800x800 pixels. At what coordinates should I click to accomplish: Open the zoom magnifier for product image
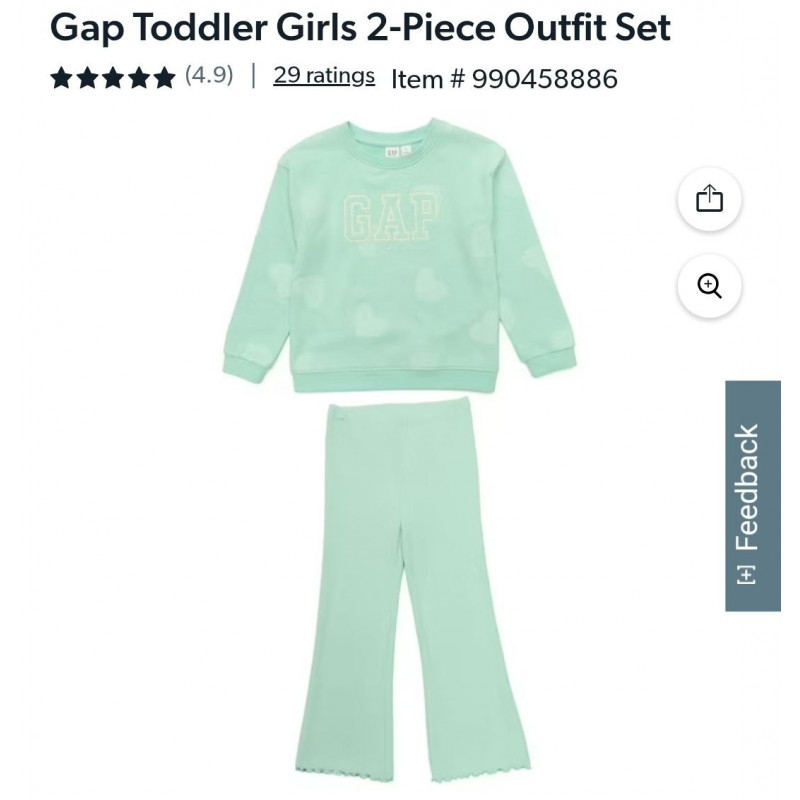point(709,285)
